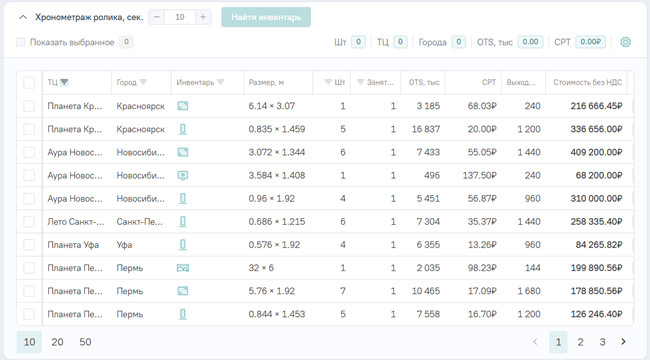The width and height of the screenshot is (650, 360).
Task: Go to next page using right arrow
Action: coord(623,342)
